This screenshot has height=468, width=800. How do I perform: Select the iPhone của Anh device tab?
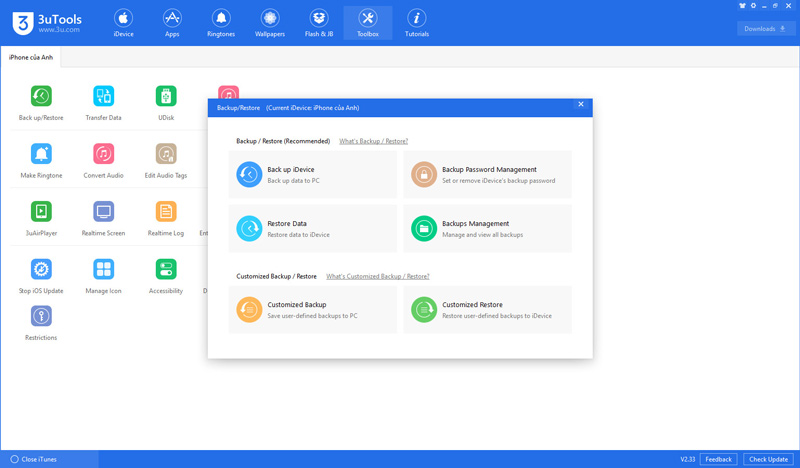tap(31, 57)
